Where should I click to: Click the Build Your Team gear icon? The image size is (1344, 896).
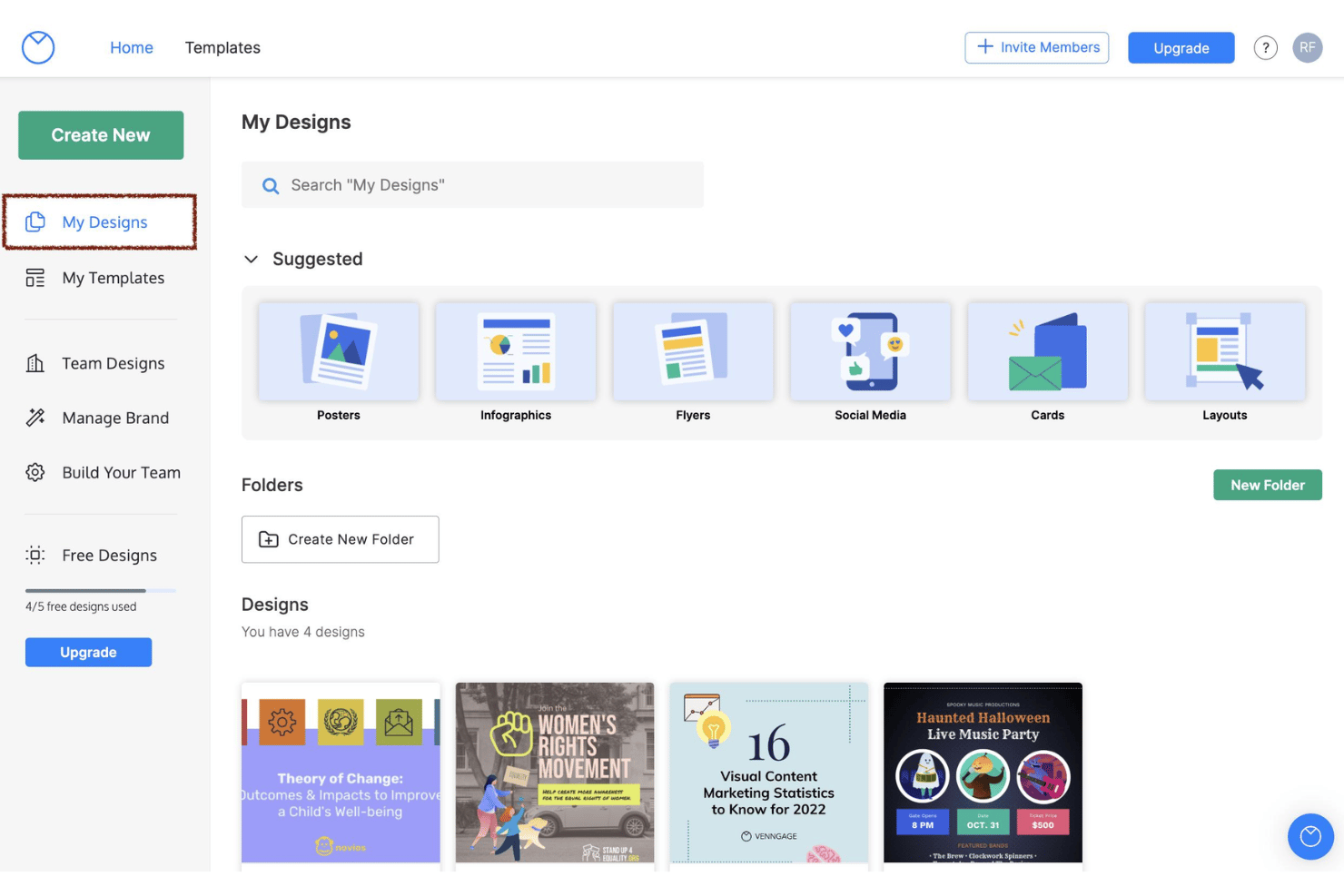[x=35, y=472]
